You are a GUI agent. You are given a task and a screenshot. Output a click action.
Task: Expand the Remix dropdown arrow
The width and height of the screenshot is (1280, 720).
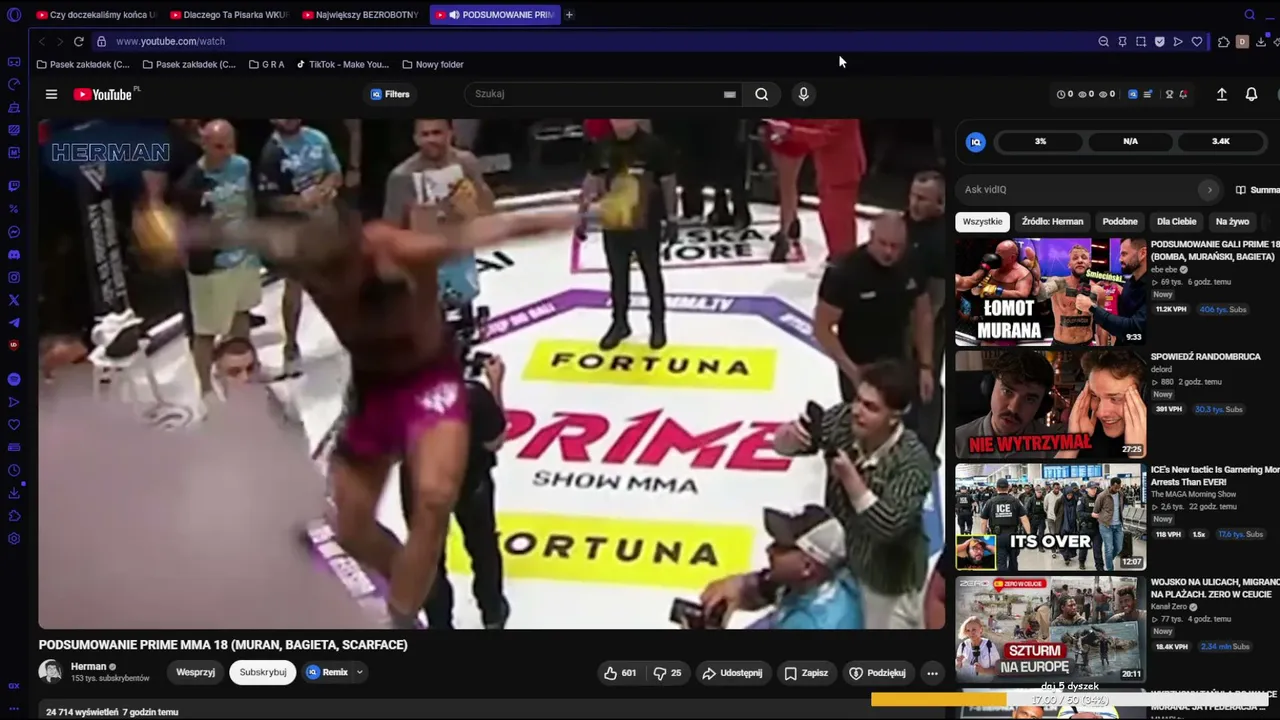359,673
